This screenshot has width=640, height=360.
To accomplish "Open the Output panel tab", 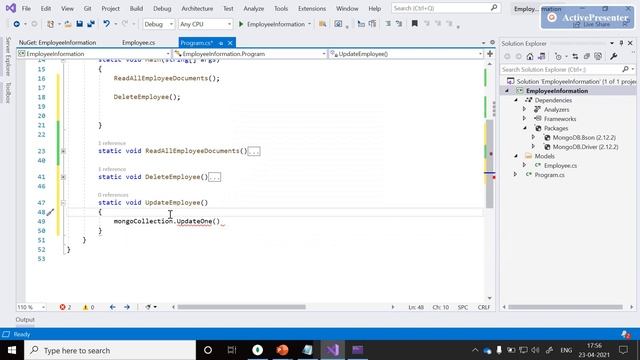I will click(x=25, y=320).
